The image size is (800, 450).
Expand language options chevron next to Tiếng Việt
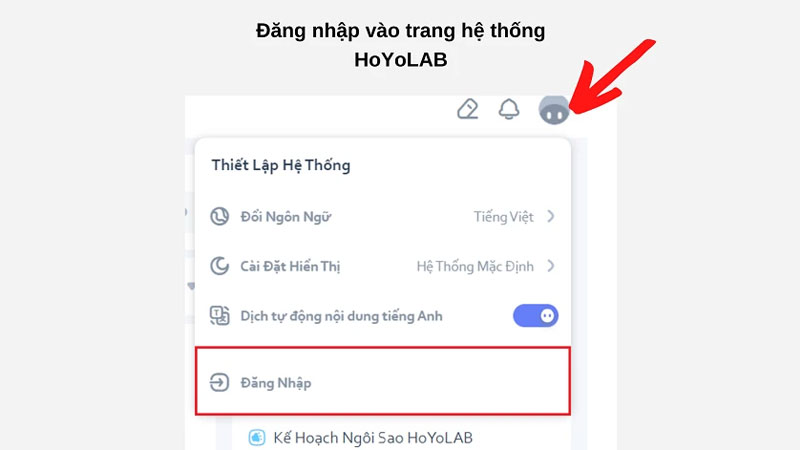[551, 216]
